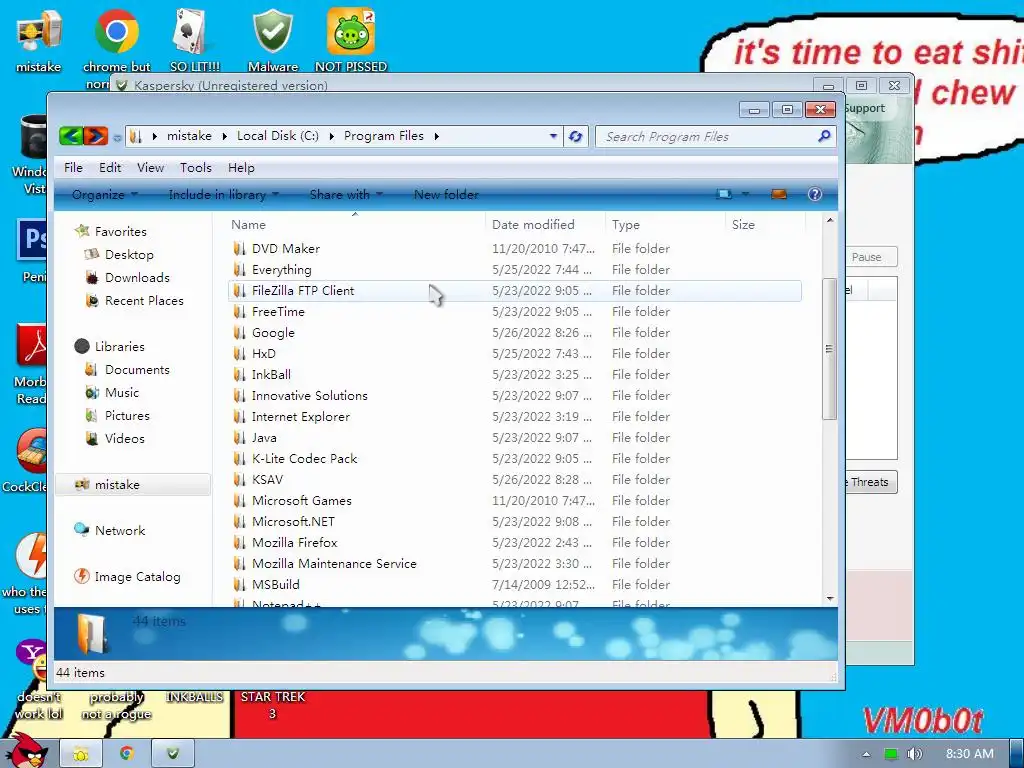Show the preview pane icon

click(x=778, y=194)
